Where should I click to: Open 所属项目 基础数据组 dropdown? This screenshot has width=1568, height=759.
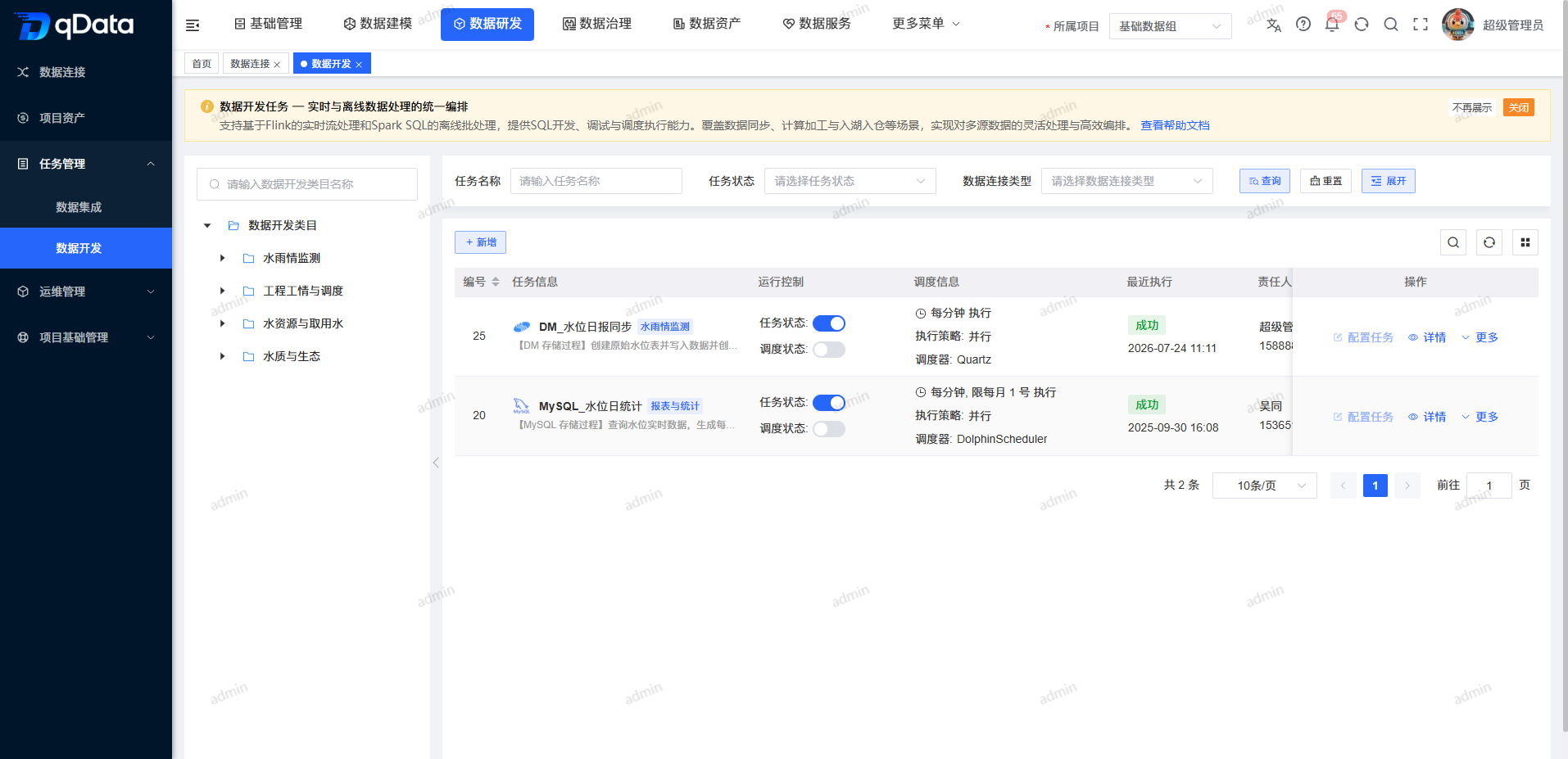[x=1170, y=26]
